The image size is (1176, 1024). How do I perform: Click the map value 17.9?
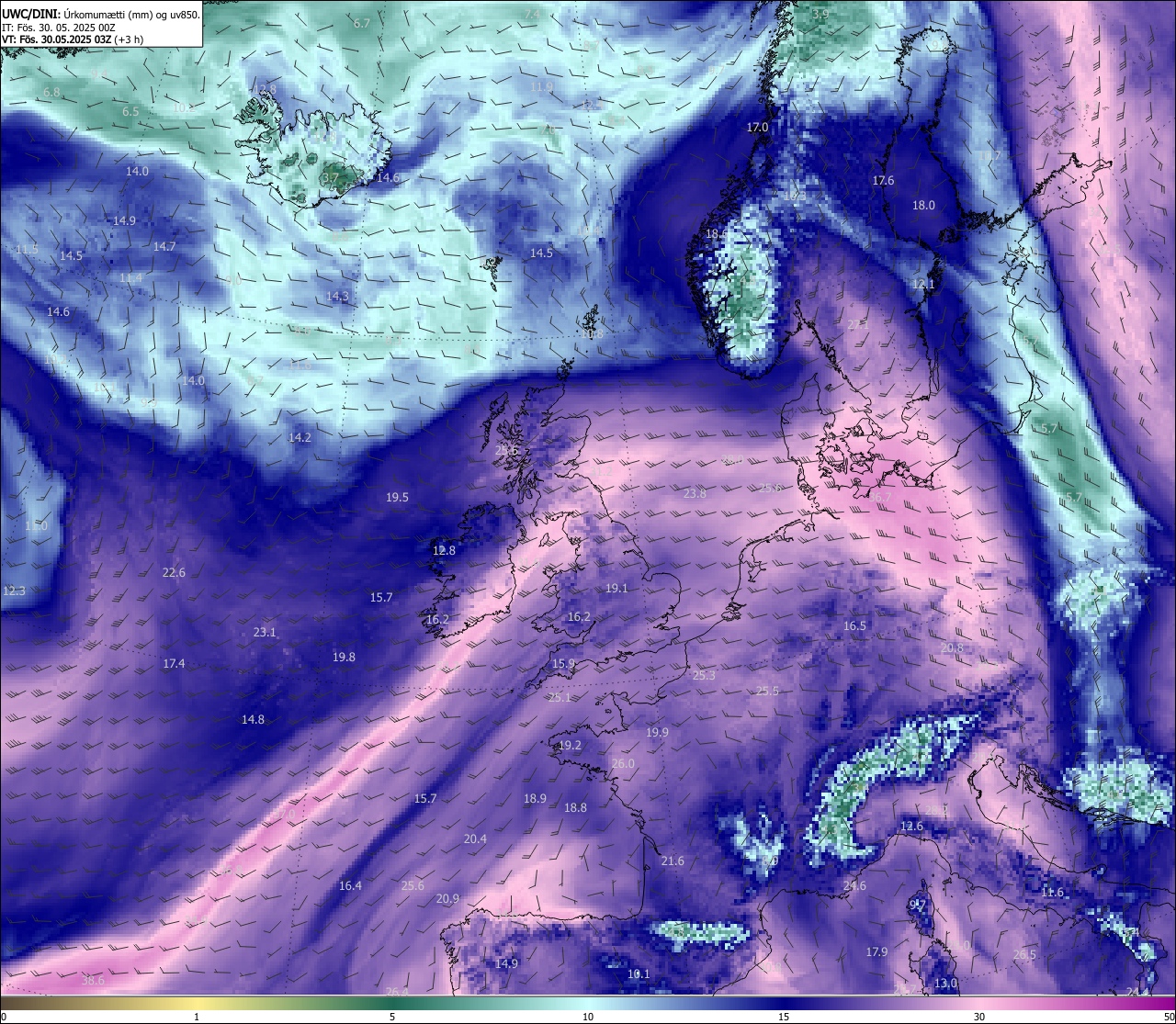(876, 951)
